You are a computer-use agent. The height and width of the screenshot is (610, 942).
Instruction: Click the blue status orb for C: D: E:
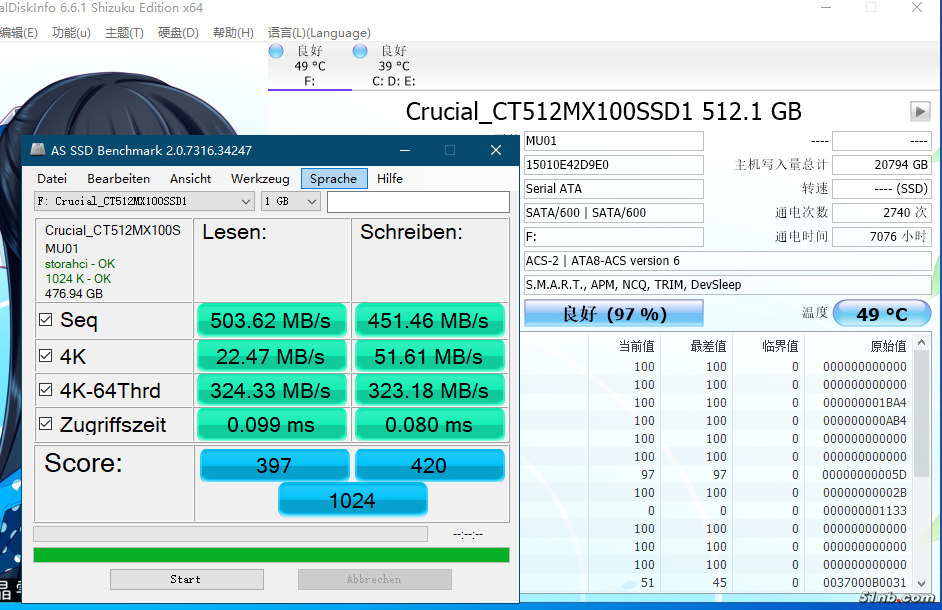[360, 51]
